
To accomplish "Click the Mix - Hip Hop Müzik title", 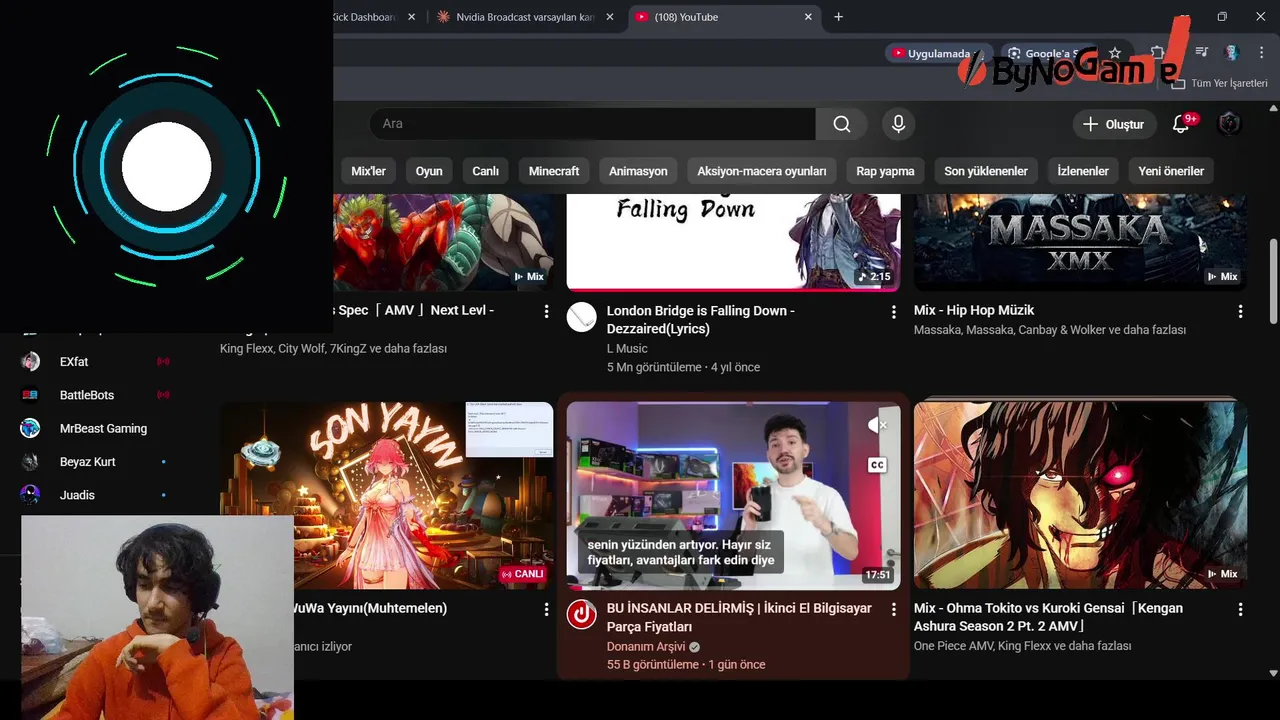I will pos(974,311).
